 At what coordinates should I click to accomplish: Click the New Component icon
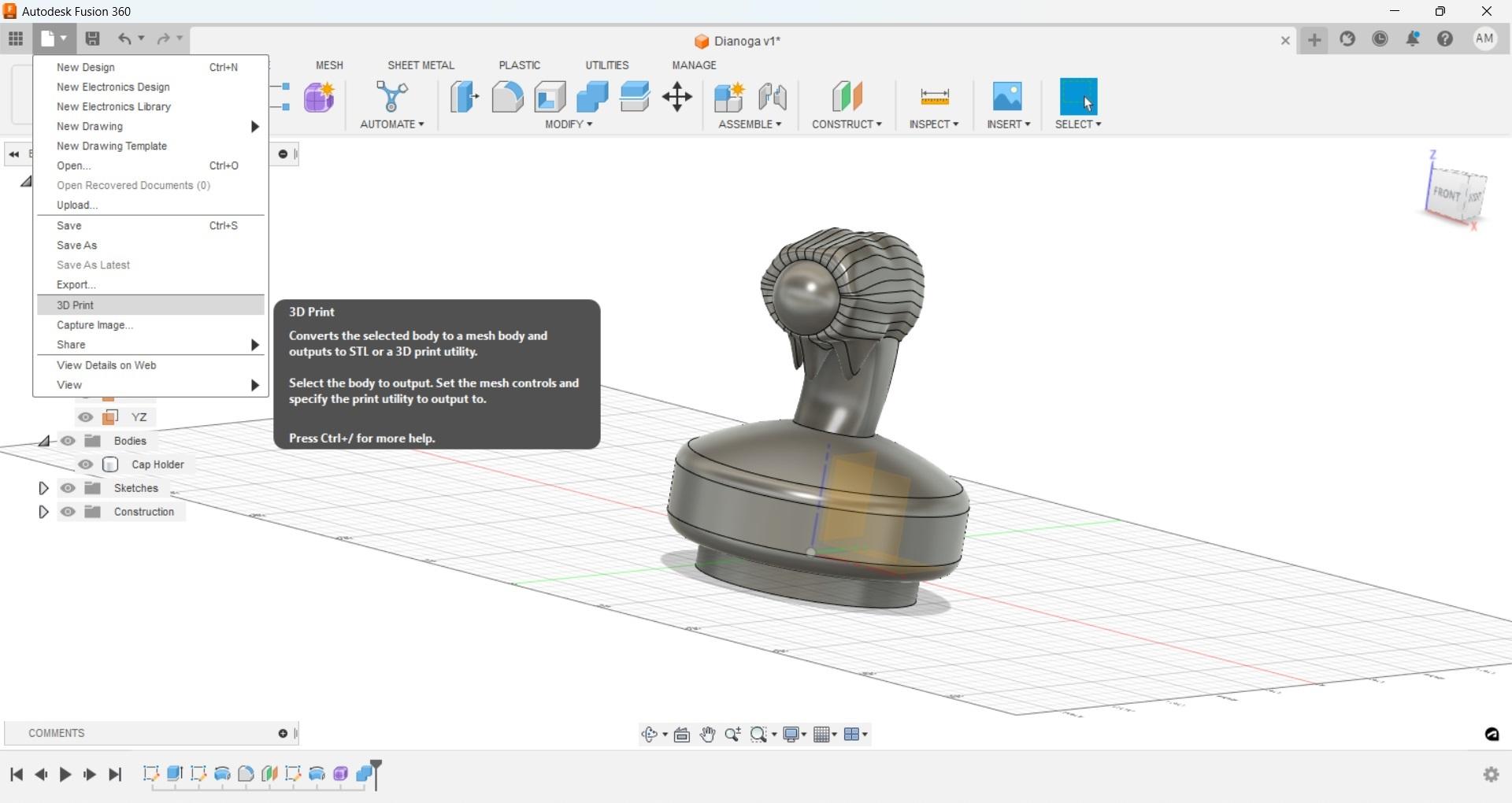coord(729,97)
